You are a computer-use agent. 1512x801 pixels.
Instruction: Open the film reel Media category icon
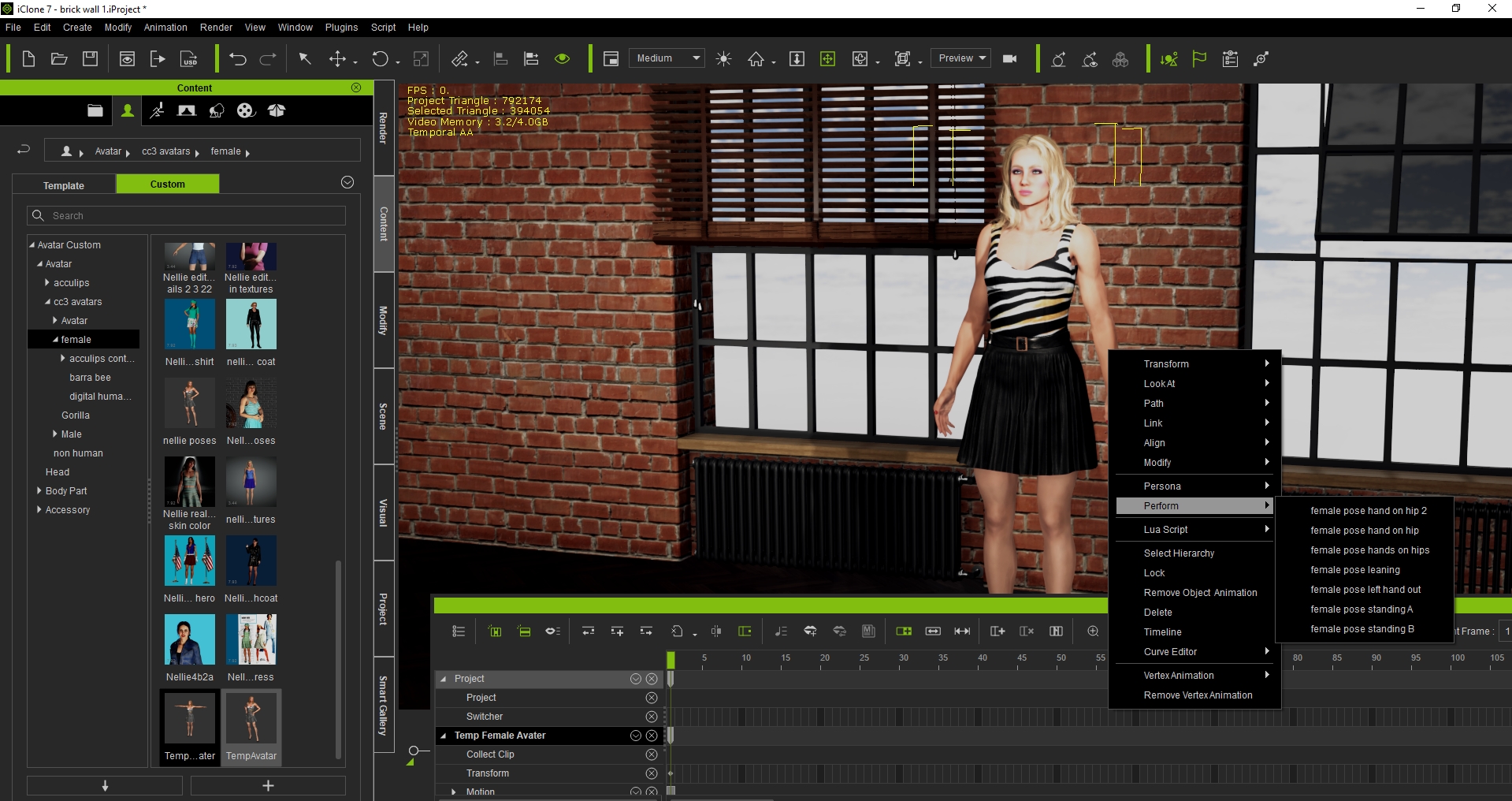coord(246,110)
